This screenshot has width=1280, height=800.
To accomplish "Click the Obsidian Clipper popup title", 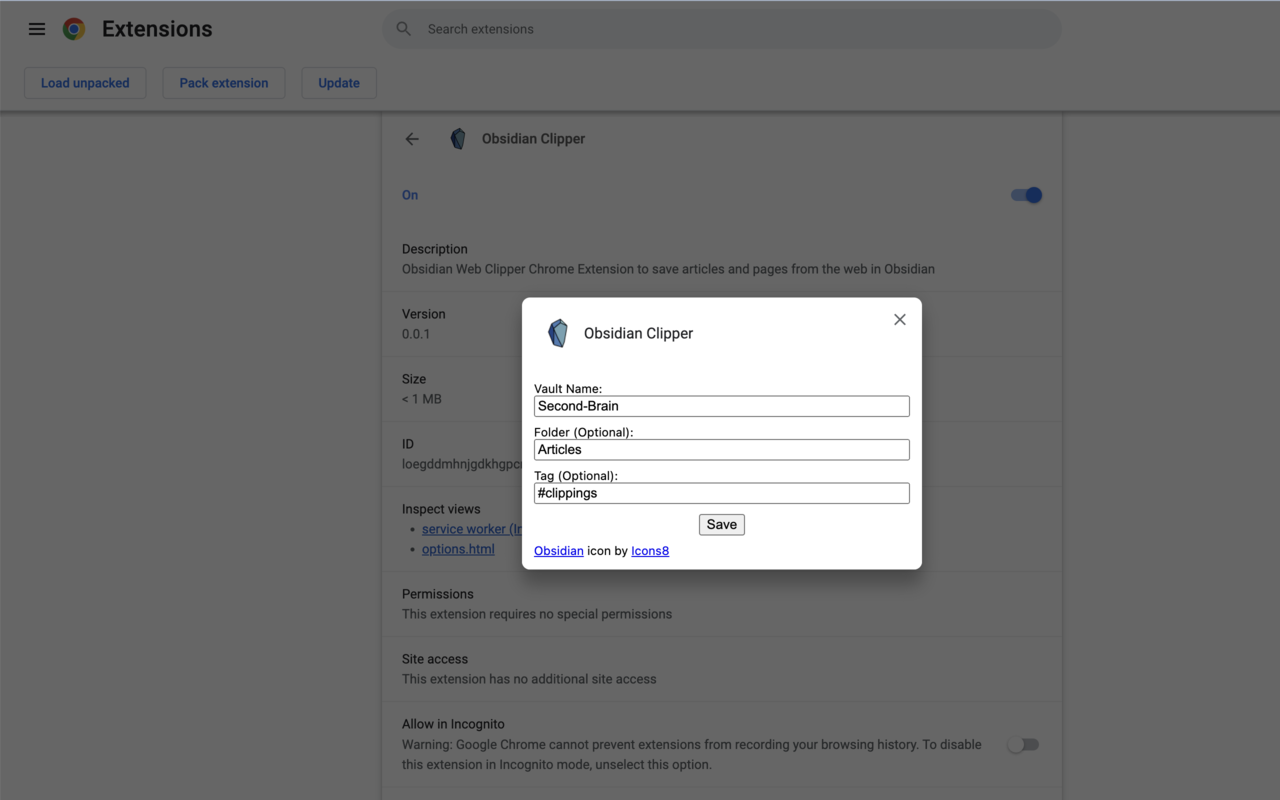I will (x=638, y=333).
